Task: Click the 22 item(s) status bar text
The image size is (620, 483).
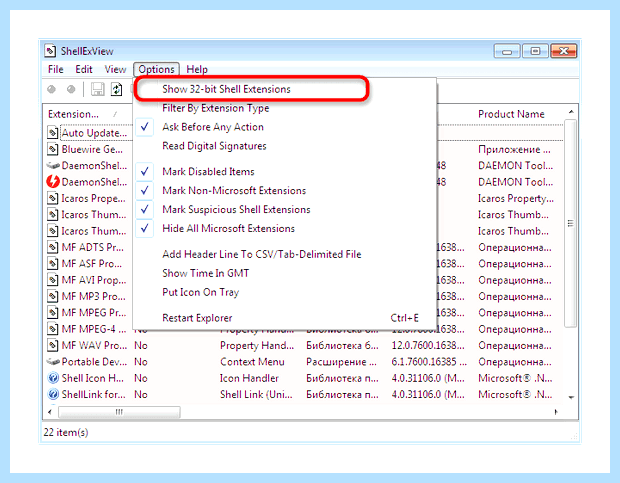Action: tap(66, 432)
